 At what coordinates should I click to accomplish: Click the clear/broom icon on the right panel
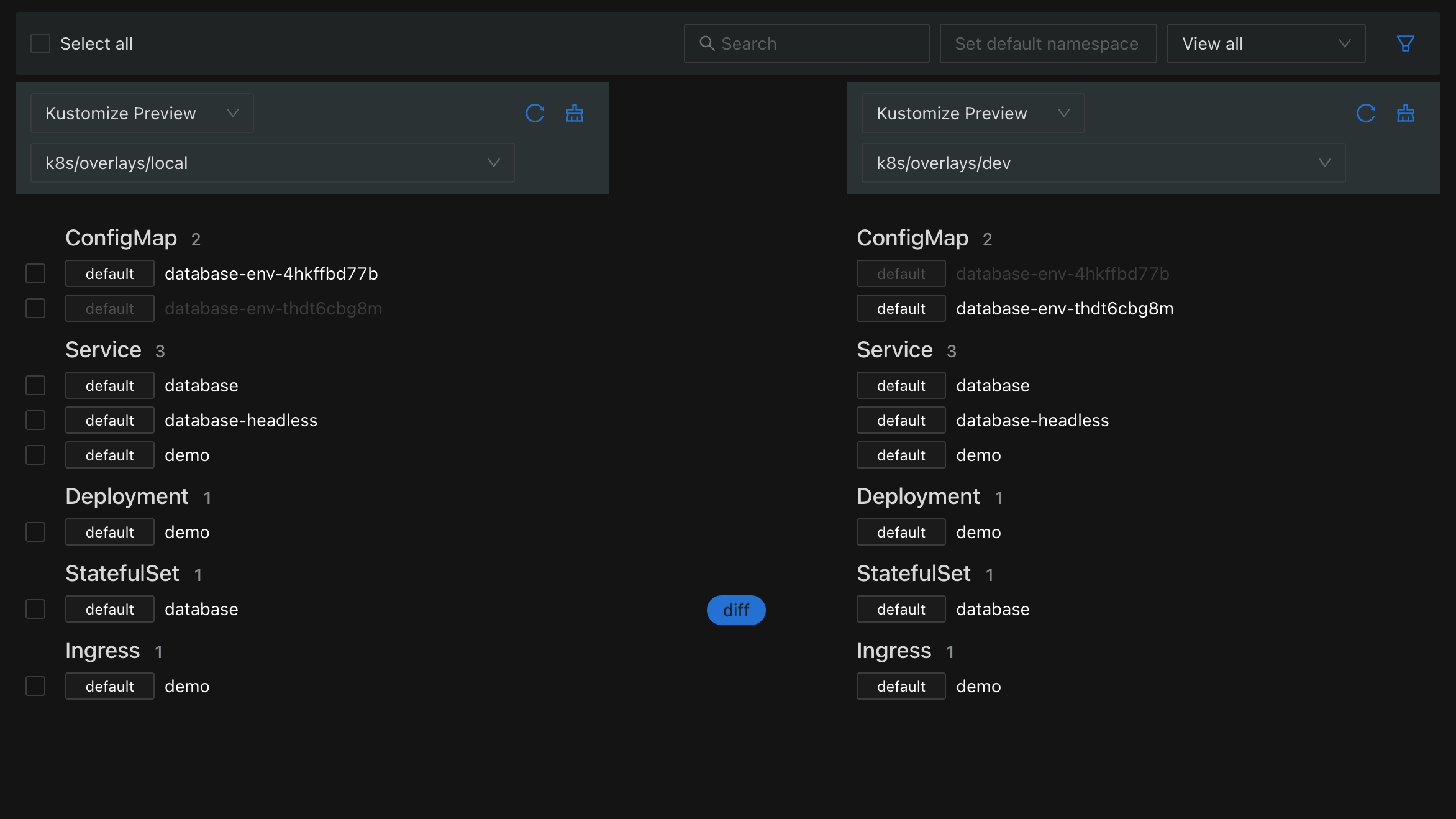[1406, 113]
